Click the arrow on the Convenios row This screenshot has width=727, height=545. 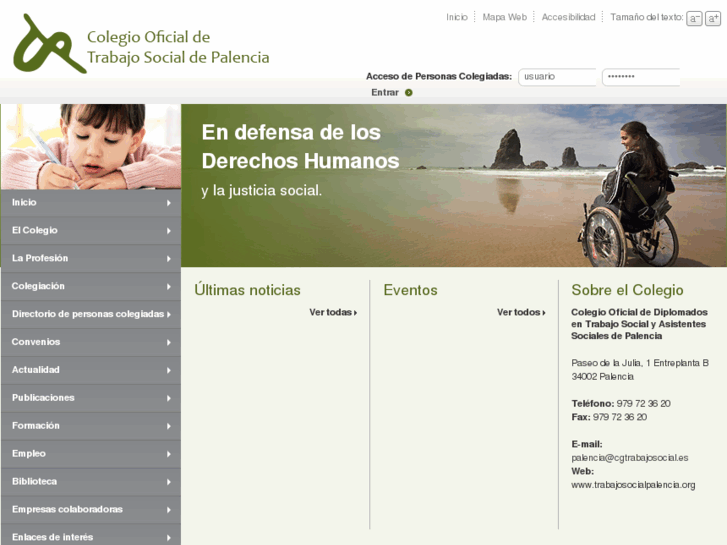(x=169, y=342)
